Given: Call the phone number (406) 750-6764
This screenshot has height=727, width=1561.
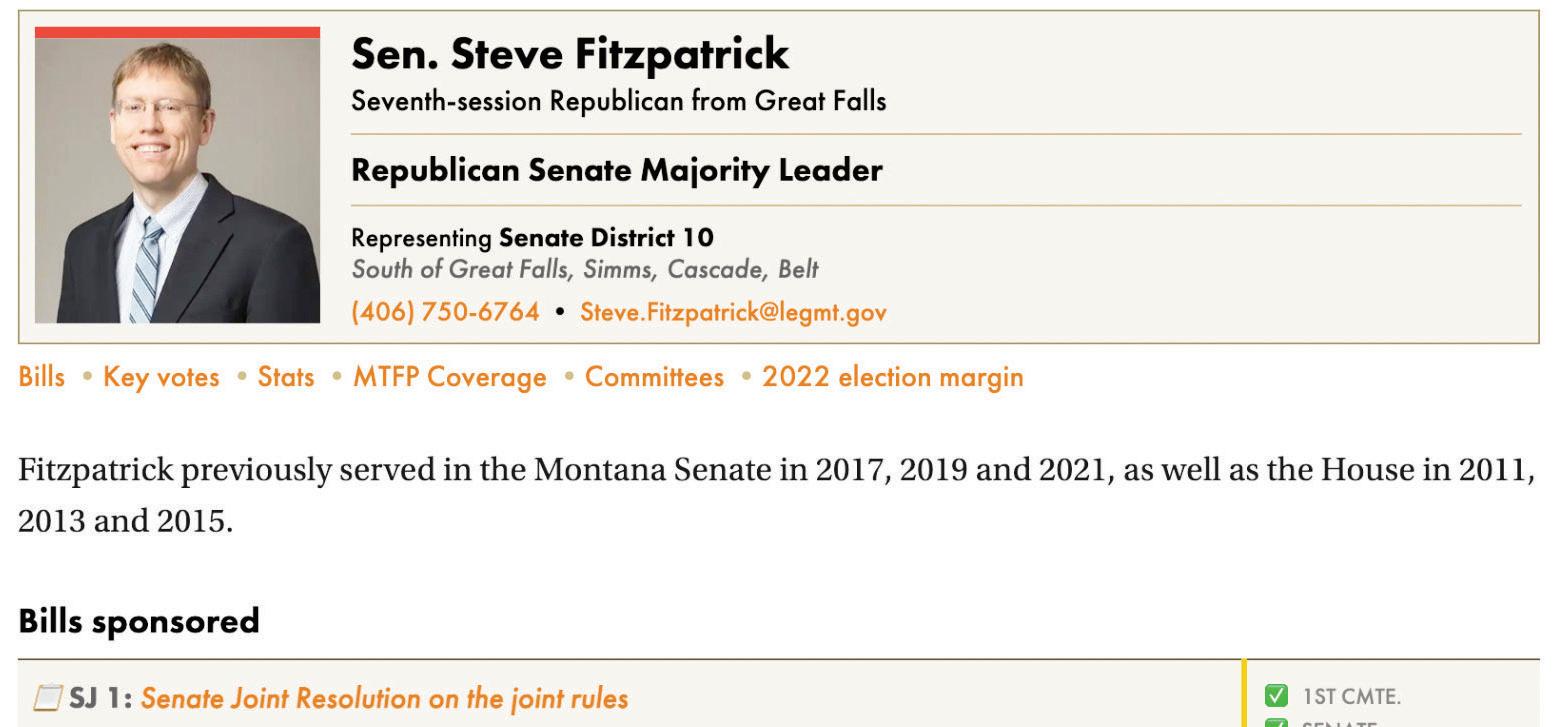Looking at the screenshot, I should click(445, 312).
